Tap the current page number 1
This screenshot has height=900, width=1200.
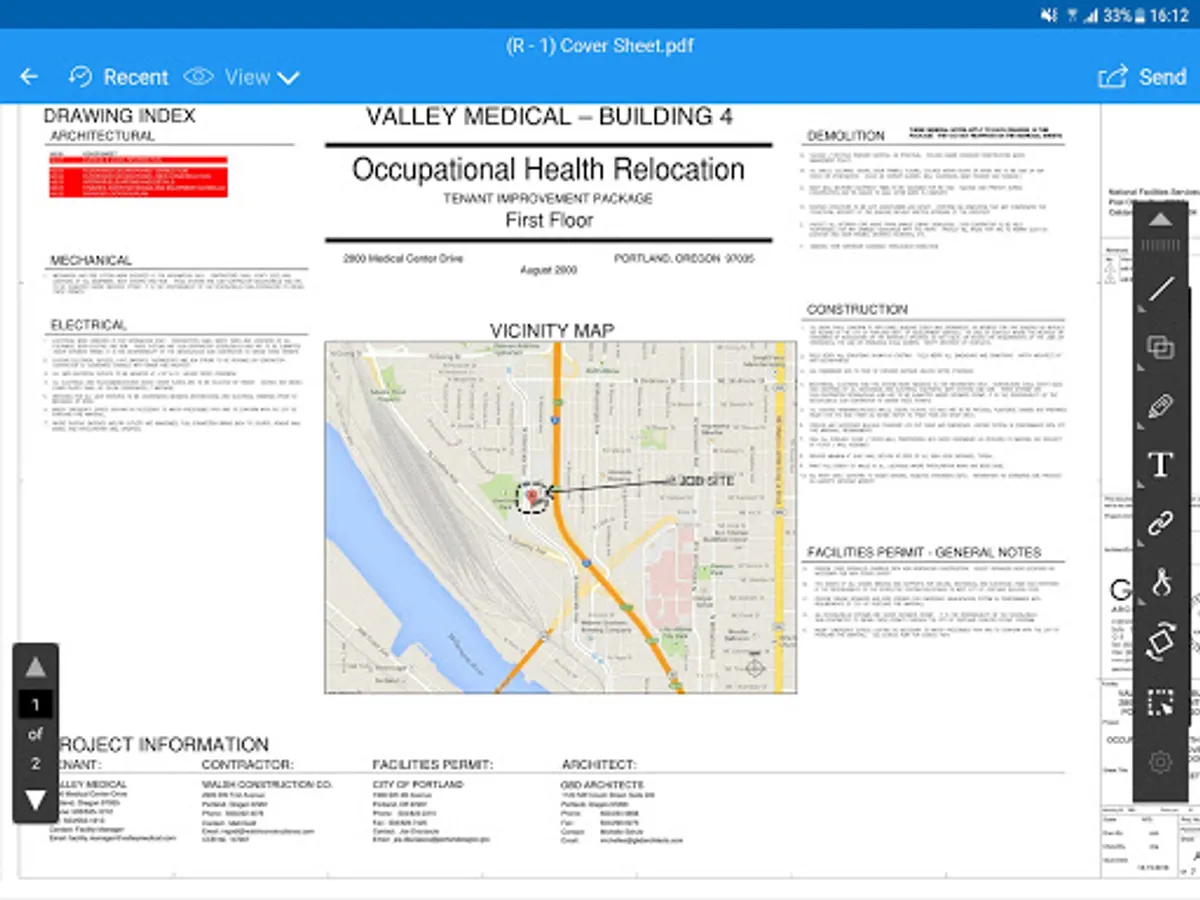pyautogui.click(x=35, y=705)
